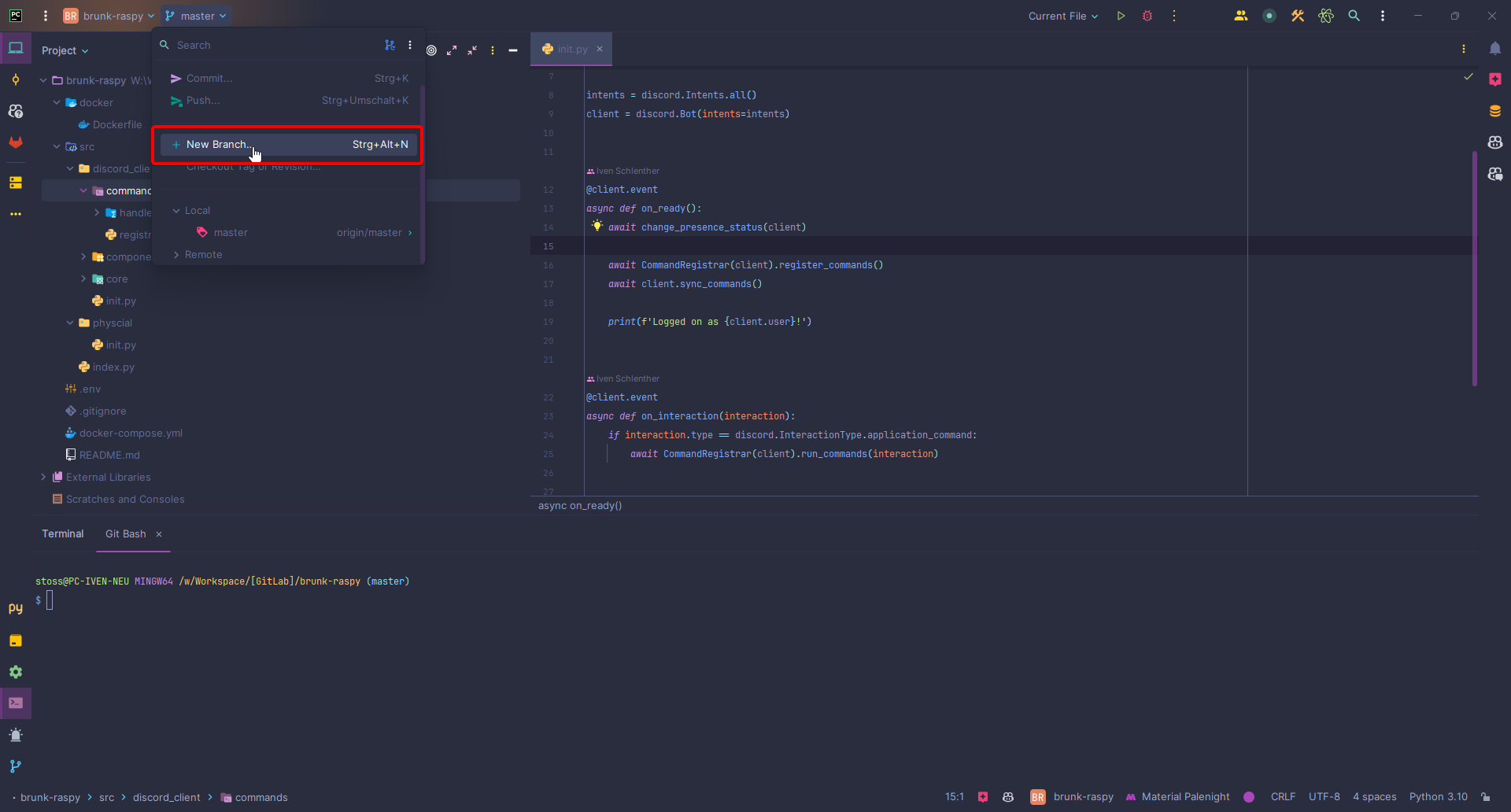Toggle the Project tool window button
1511x812 pixels.
(16, 49)
